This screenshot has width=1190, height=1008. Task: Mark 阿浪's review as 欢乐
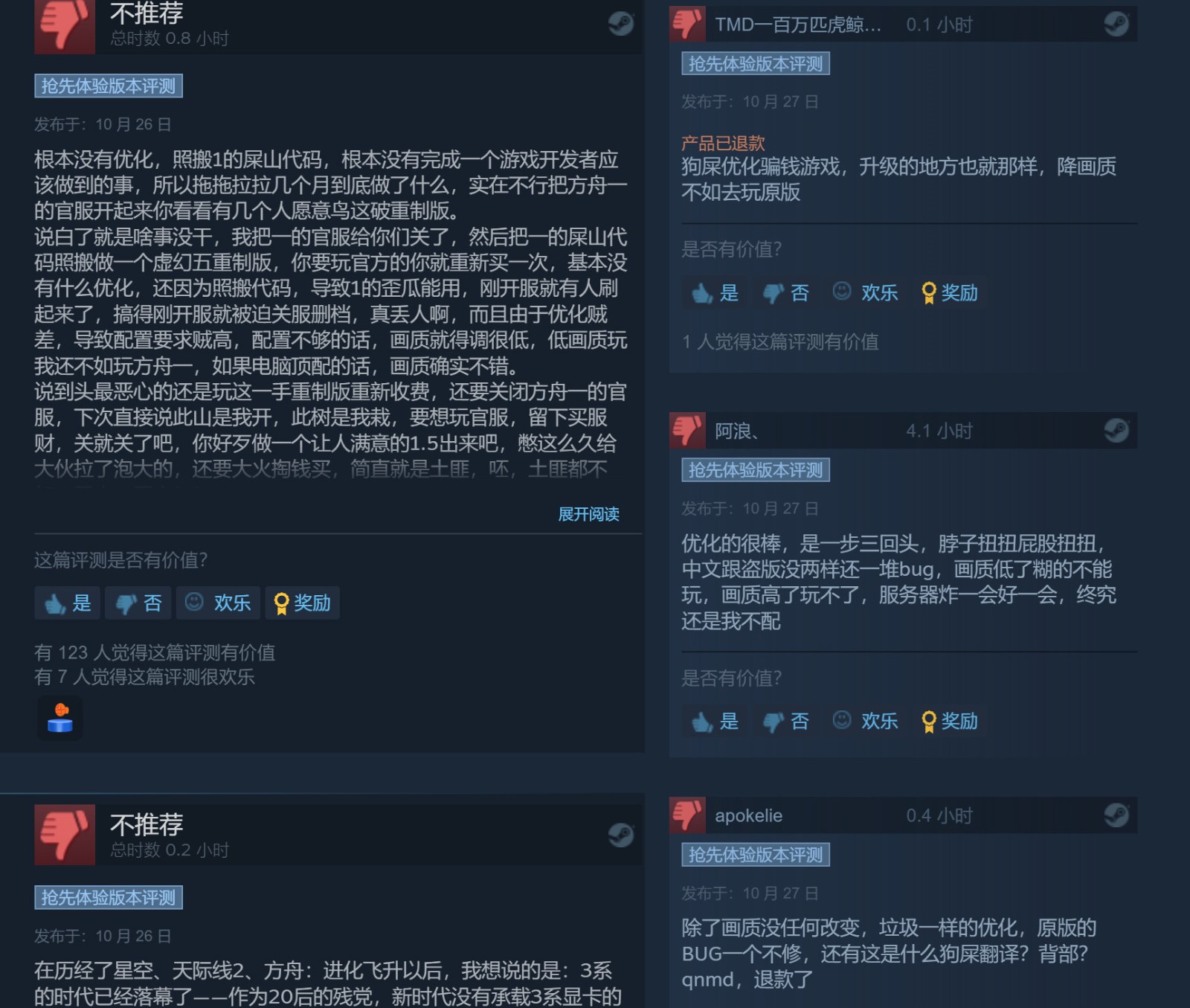click(865, 722)
